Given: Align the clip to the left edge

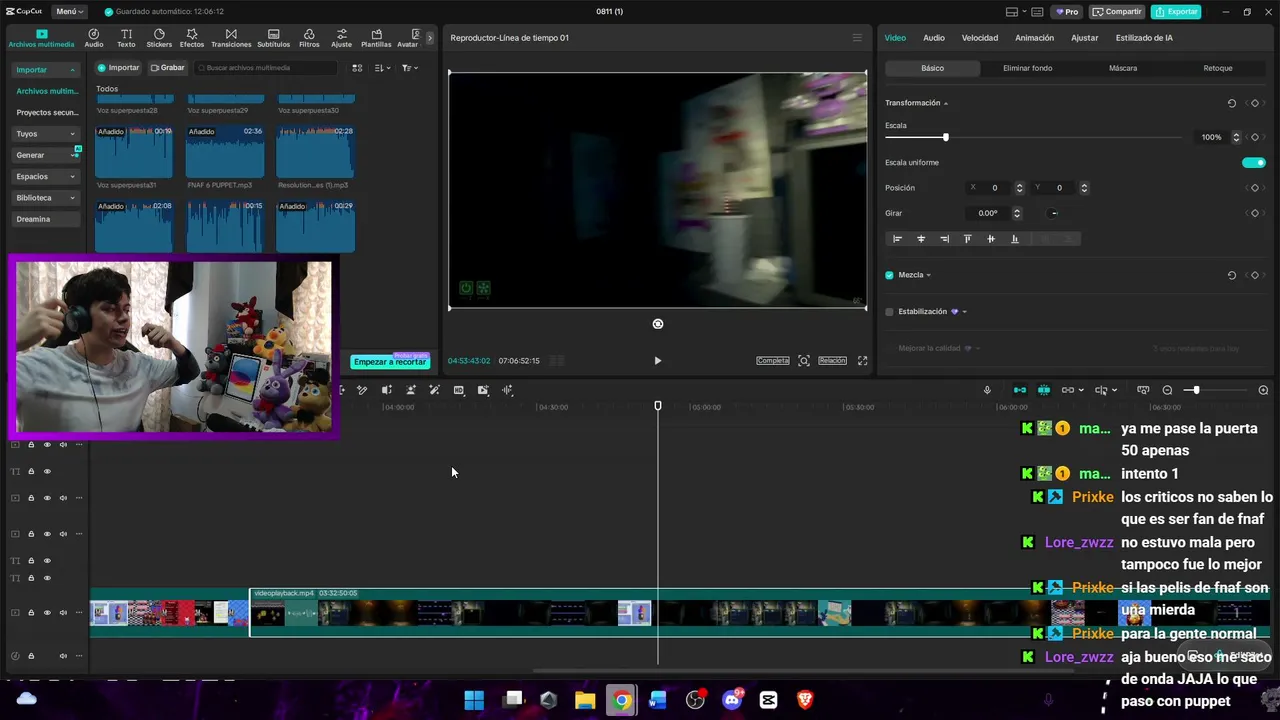Looking at the screenshot, I should [897, 239].
